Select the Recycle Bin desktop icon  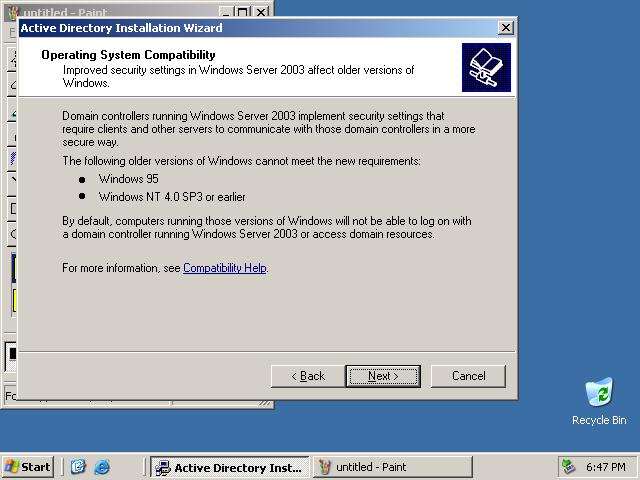tap(599, 402)
